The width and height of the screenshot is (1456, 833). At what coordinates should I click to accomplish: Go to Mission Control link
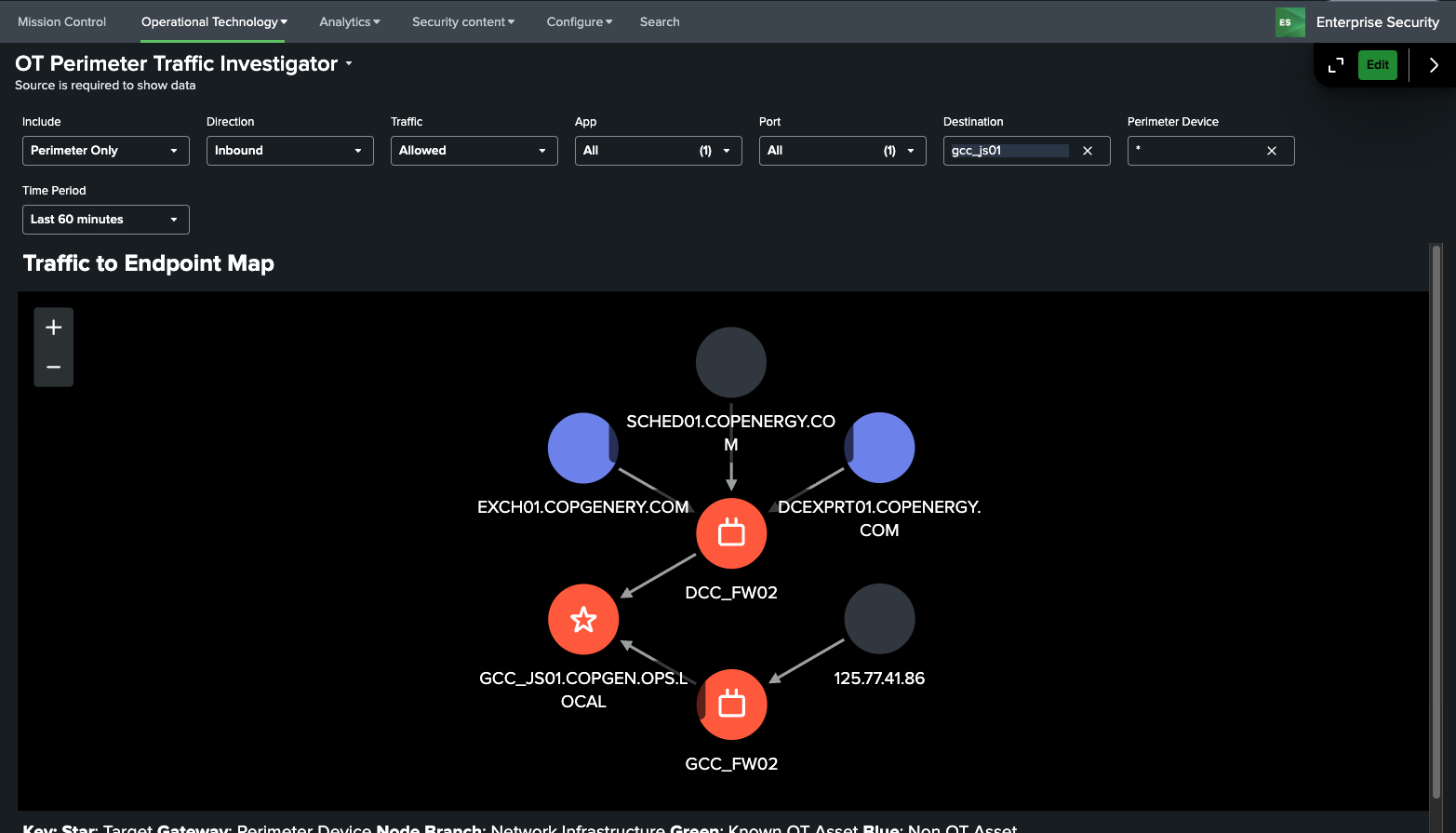click(x=61, y=21)
